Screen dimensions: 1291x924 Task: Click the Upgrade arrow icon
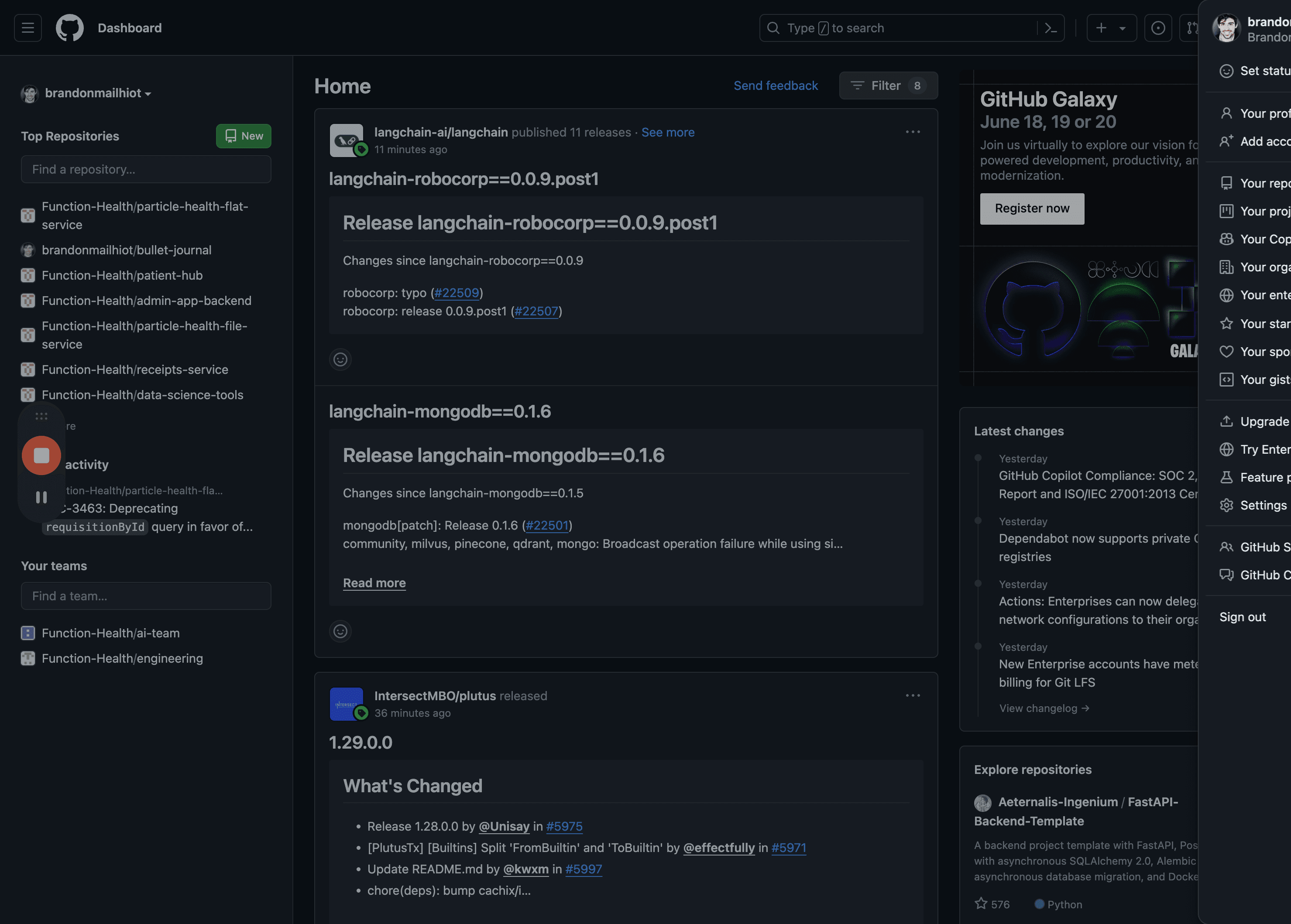(1226, 421)
